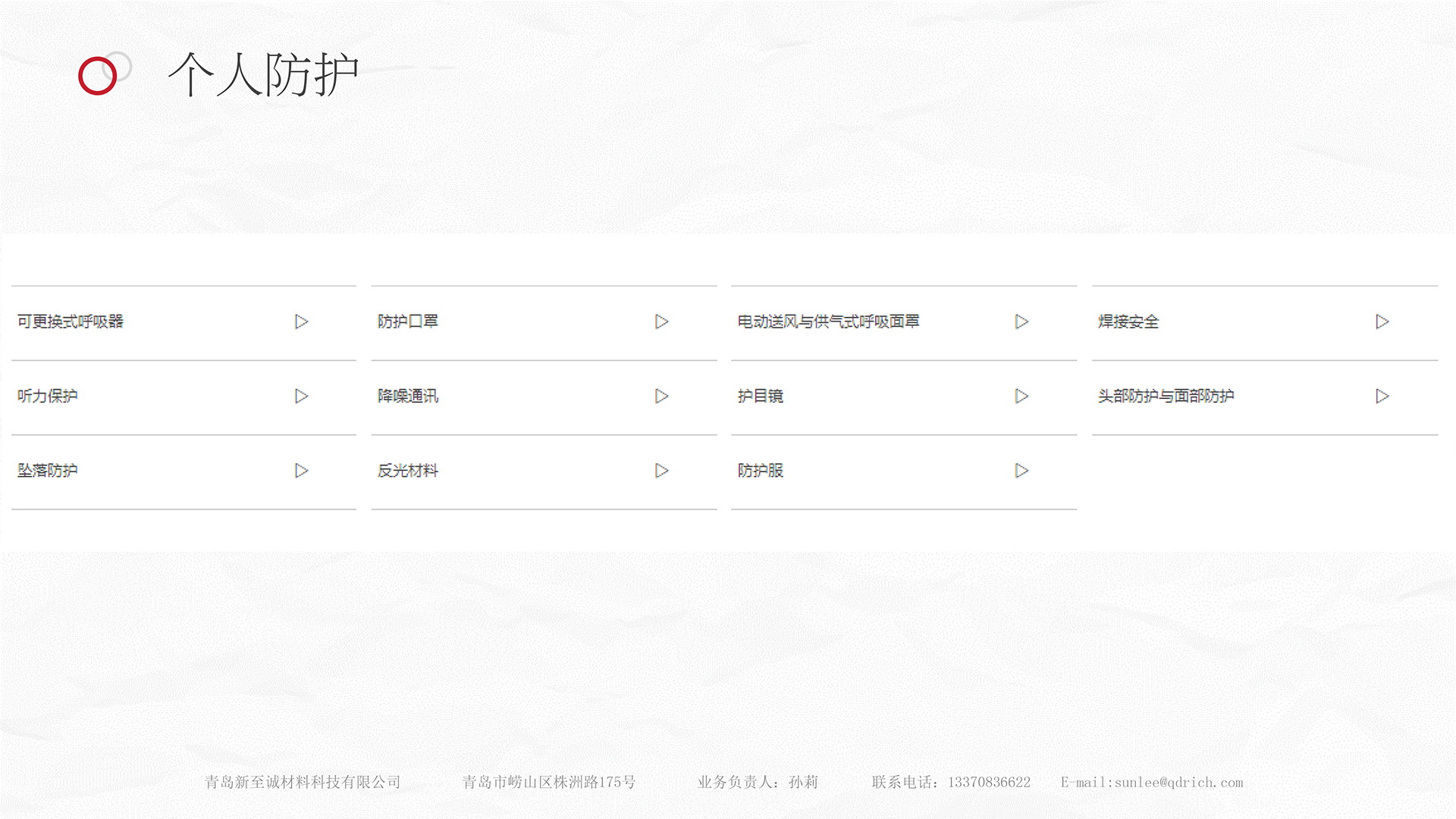This screenshot has width=1456, height=819.
Task: Expand the 反光材料 arrow
Action: [661, 470]
